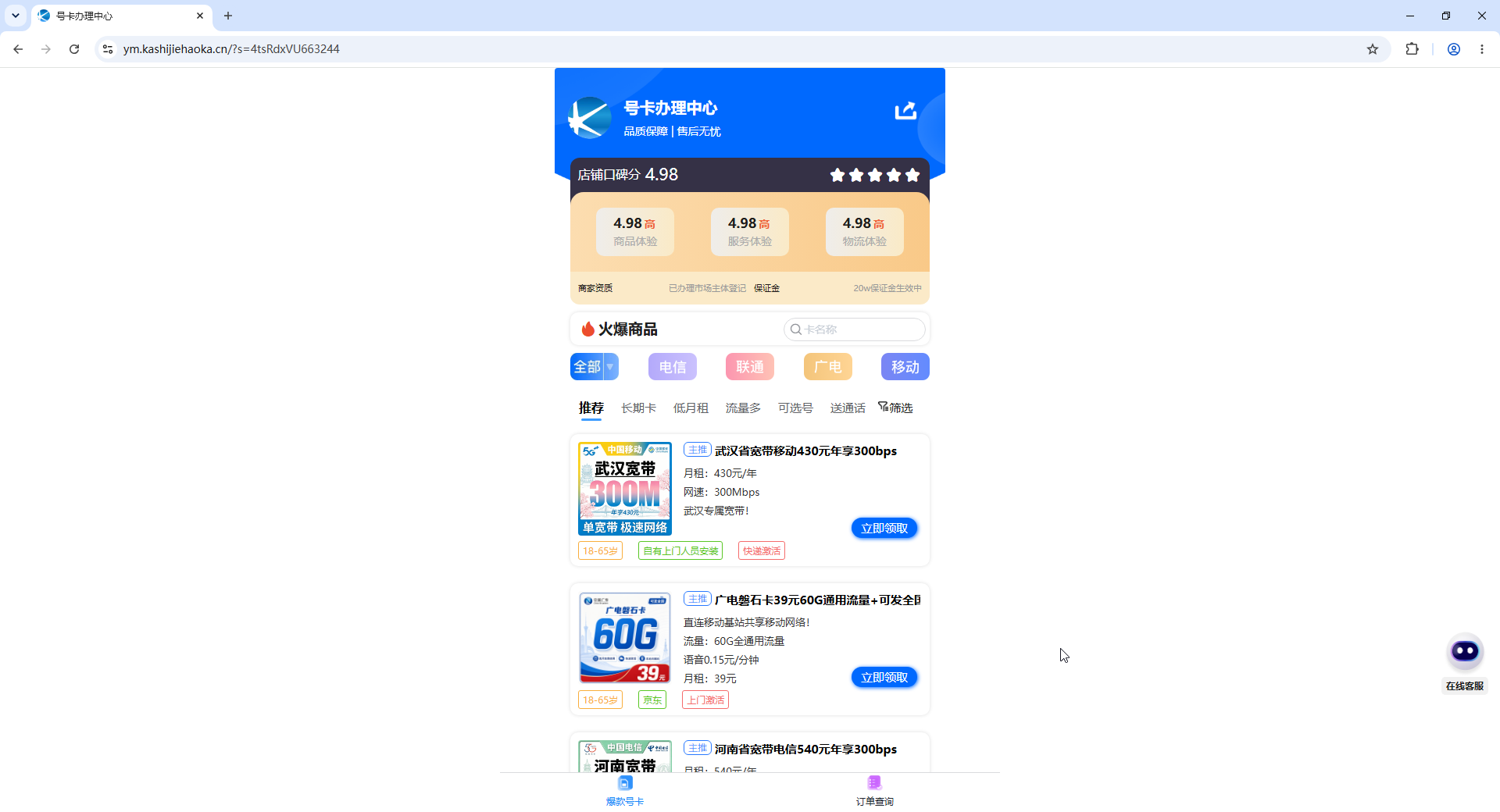
Task: Switch to the 可选号 tab
Action: tap(795, 408)
